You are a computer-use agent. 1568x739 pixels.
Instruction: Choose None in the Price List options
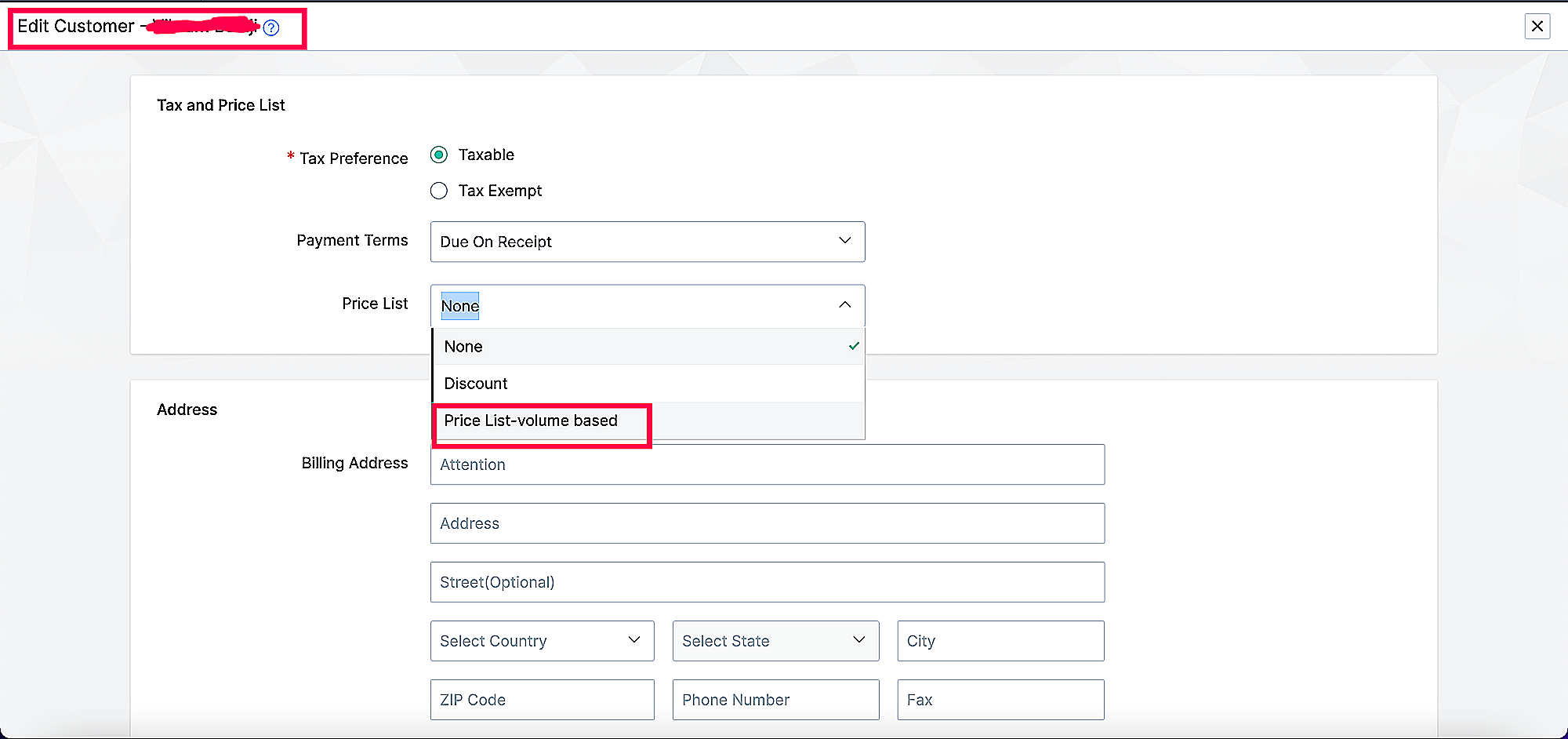(x=463, y=347)
